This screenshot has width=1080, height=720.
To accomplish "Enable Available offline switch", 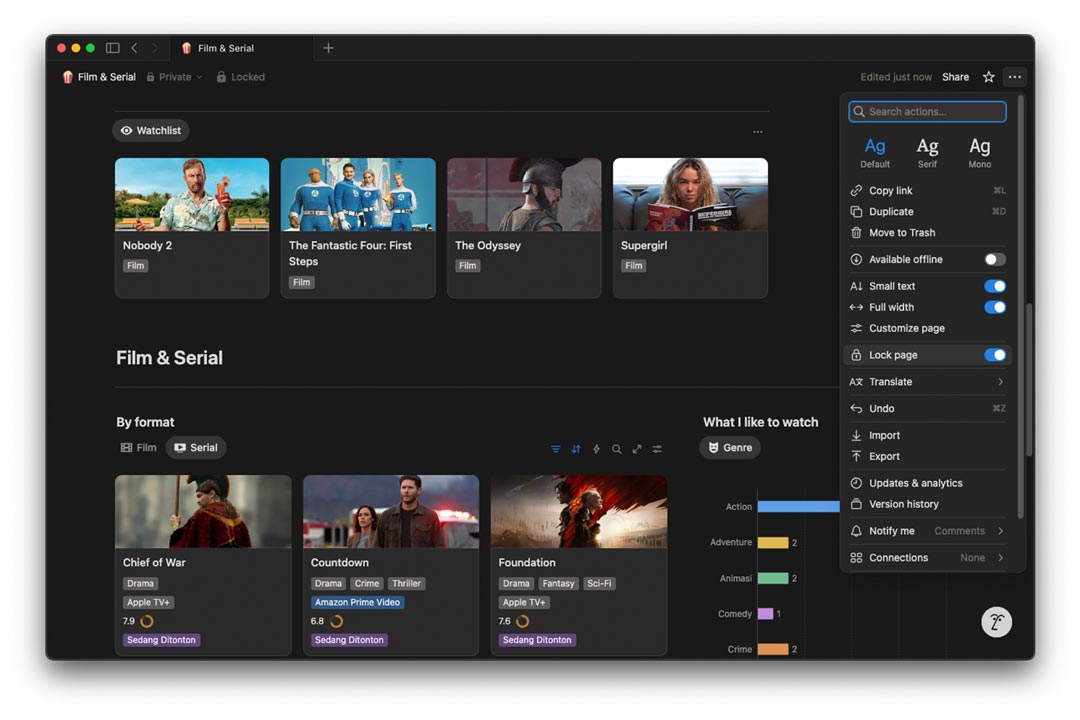I will (995, 259).
